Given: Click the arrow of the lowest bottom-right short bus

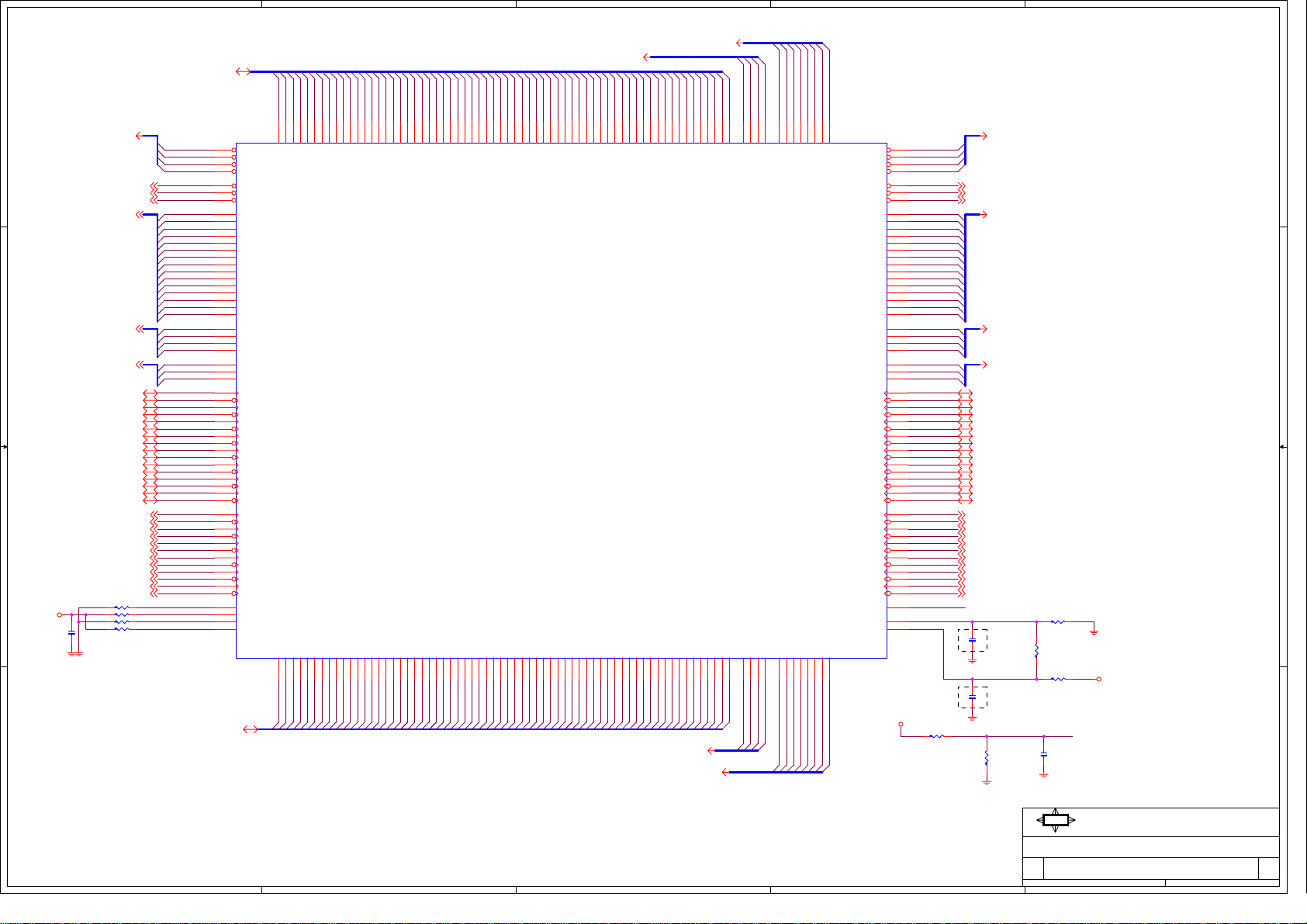Looking at the screenshot, I should click(726, 772).
